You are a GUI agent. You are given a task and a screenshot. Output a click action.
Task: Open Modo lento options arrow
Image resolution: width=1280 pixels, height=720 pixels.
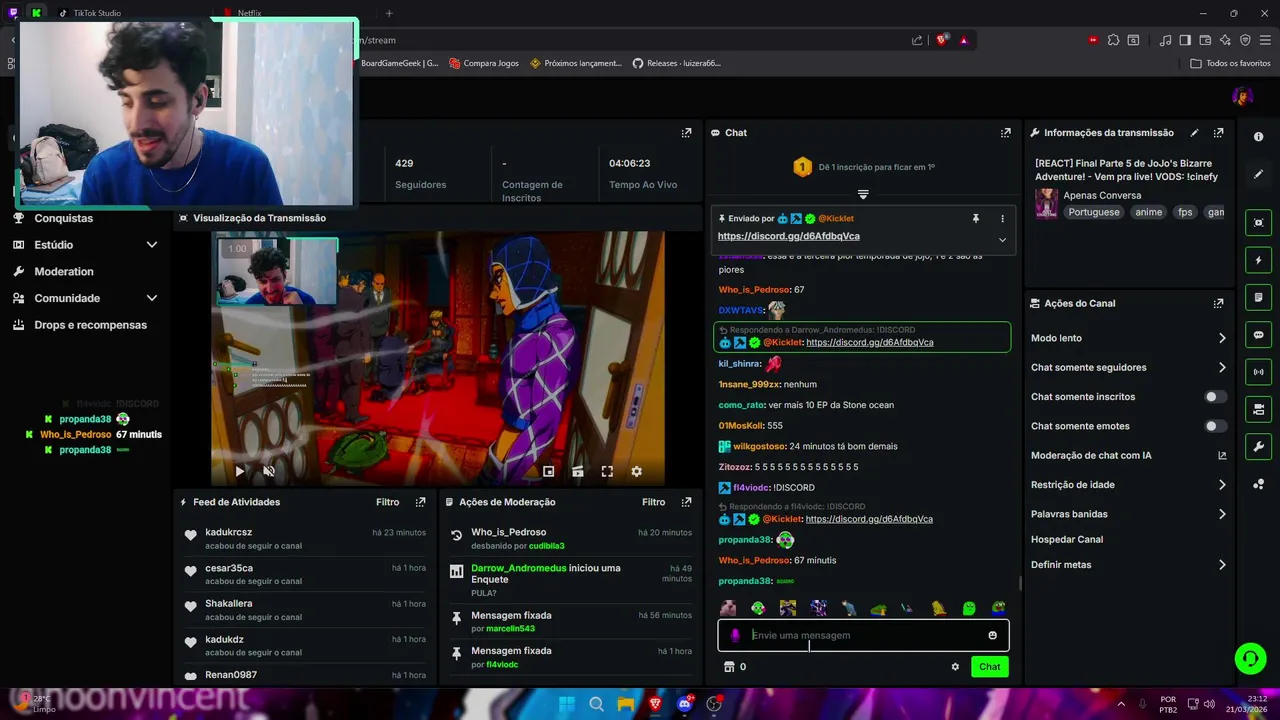1222,338
